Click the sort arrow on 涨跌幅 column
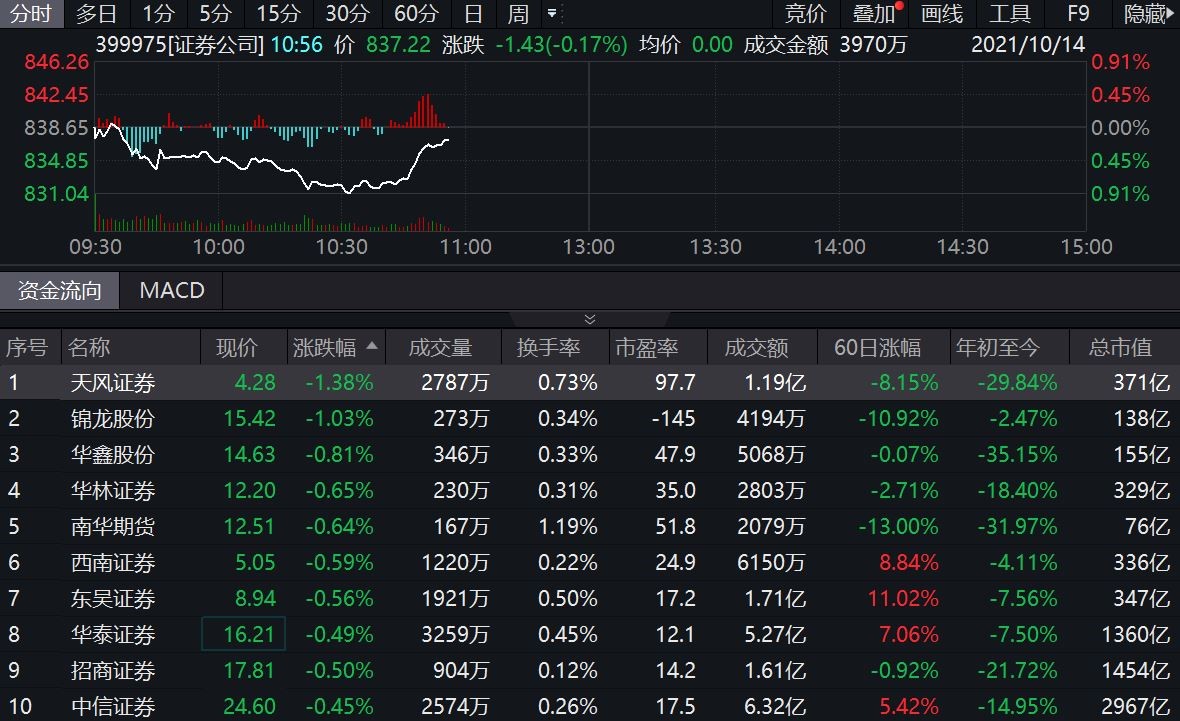This screenshot has width=1180, height=721. [x=372, y=346]
